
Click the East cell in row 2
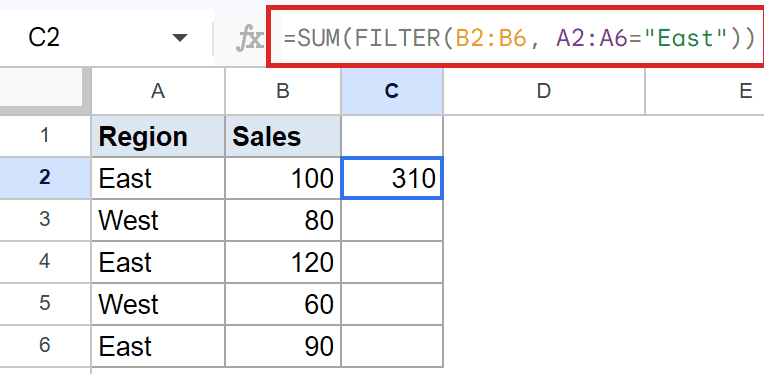click(158, 178)
